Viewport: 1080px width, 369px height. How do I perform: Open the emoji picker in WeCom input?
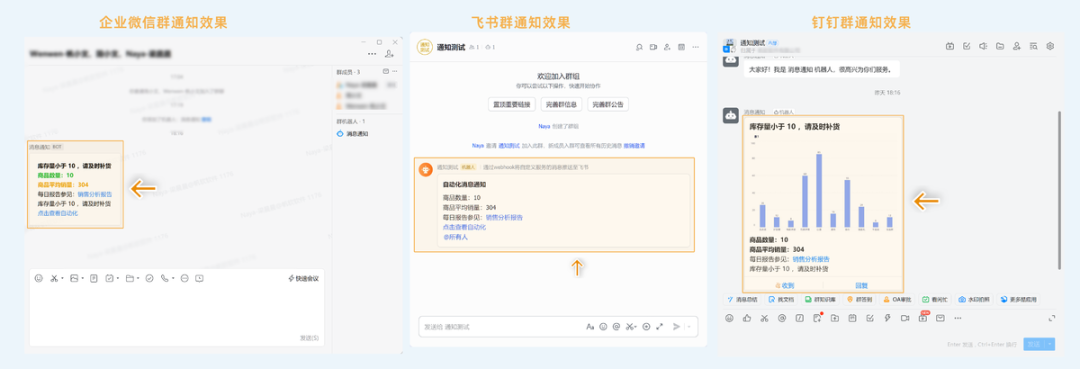click(x=39, y=278)
